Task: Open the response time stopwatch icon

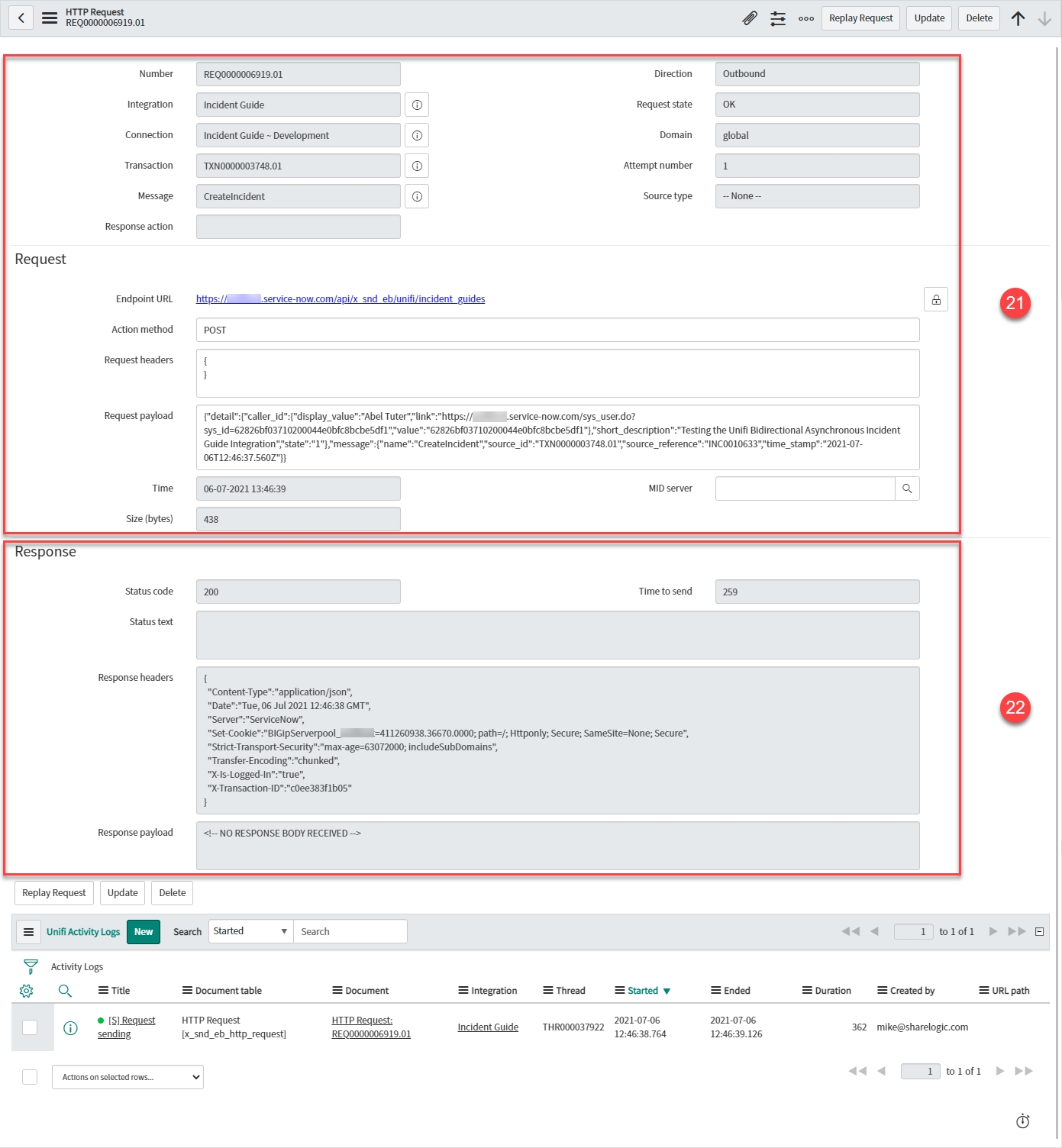Action: [1022, 1121]
